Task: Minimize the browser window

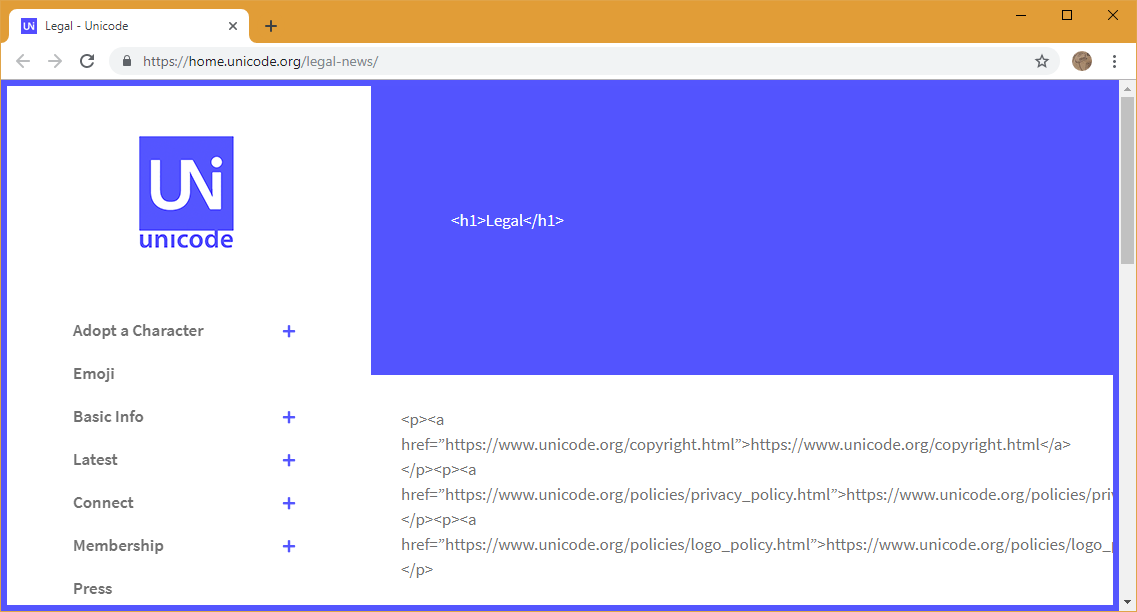Action: (1021, 15)
